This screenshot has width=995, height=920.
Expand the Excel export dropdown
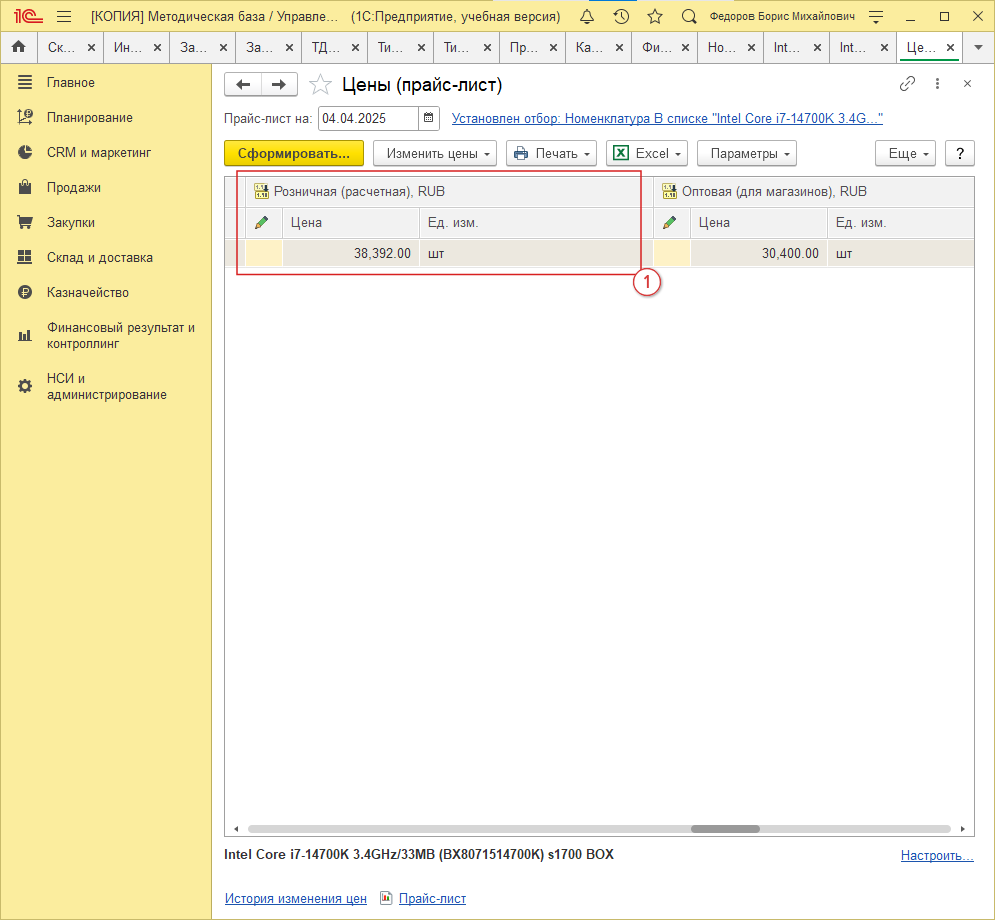647,153
